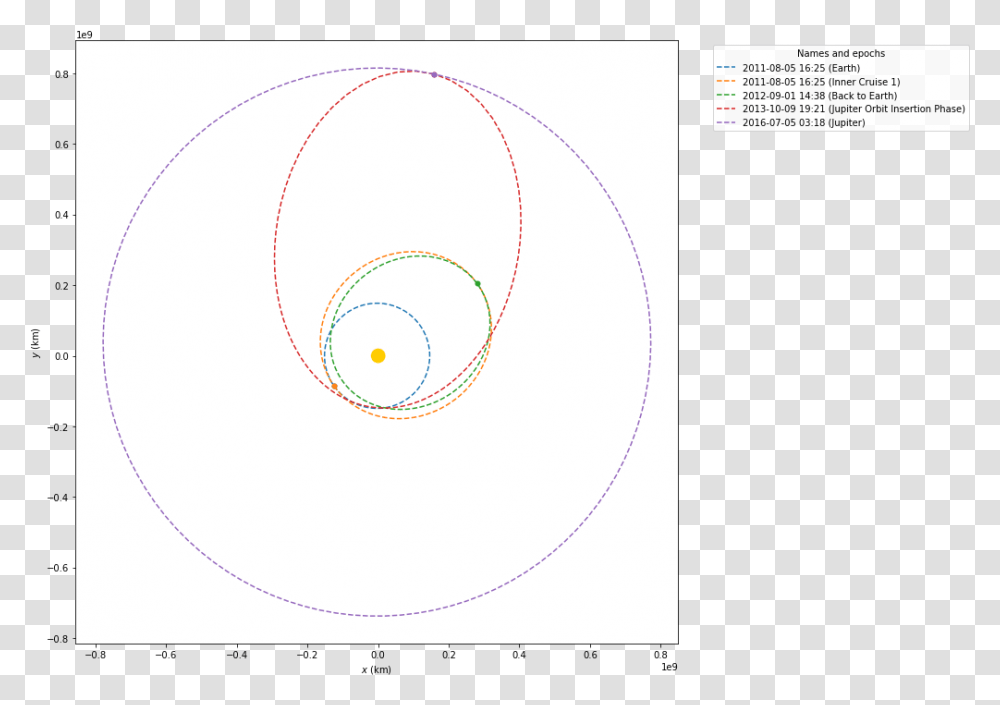Click the purple dashed line sample in legend
The width and height of the screenshot is (1000, 705).
click(x=726, y=122)
